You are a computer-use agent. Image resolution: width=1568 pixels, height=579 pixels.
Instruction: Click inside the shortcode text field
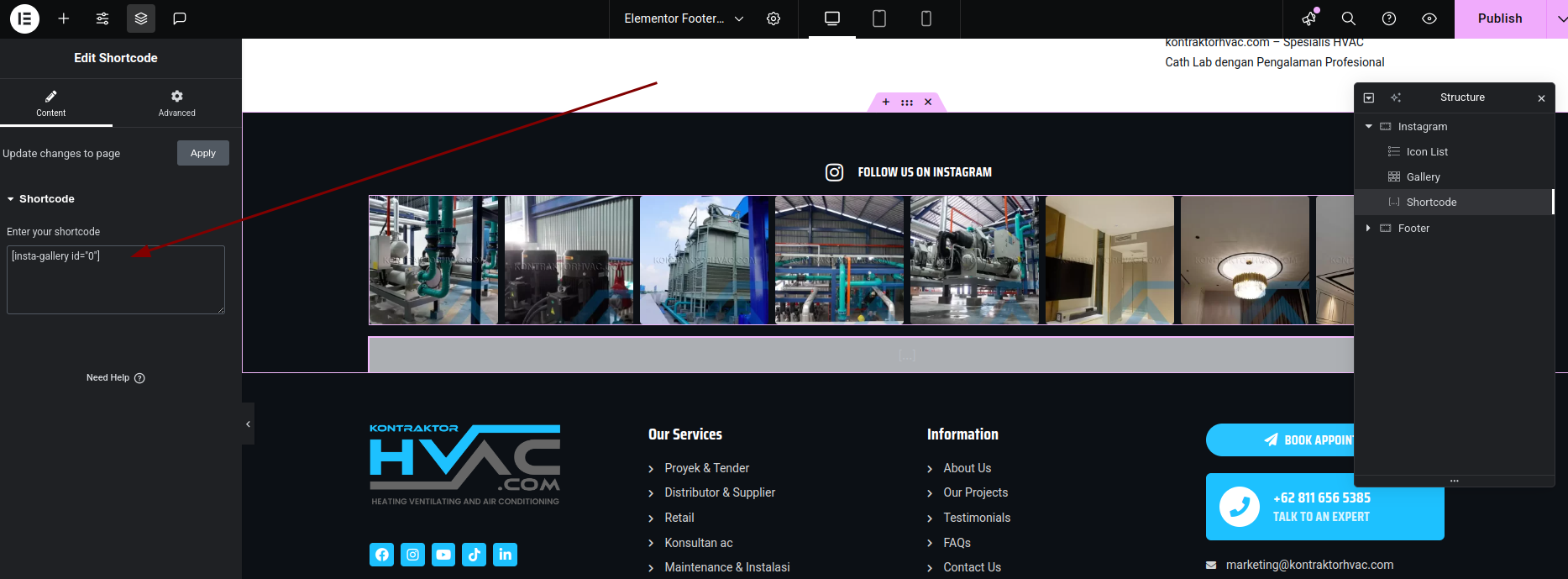click(x=116, y=280)
